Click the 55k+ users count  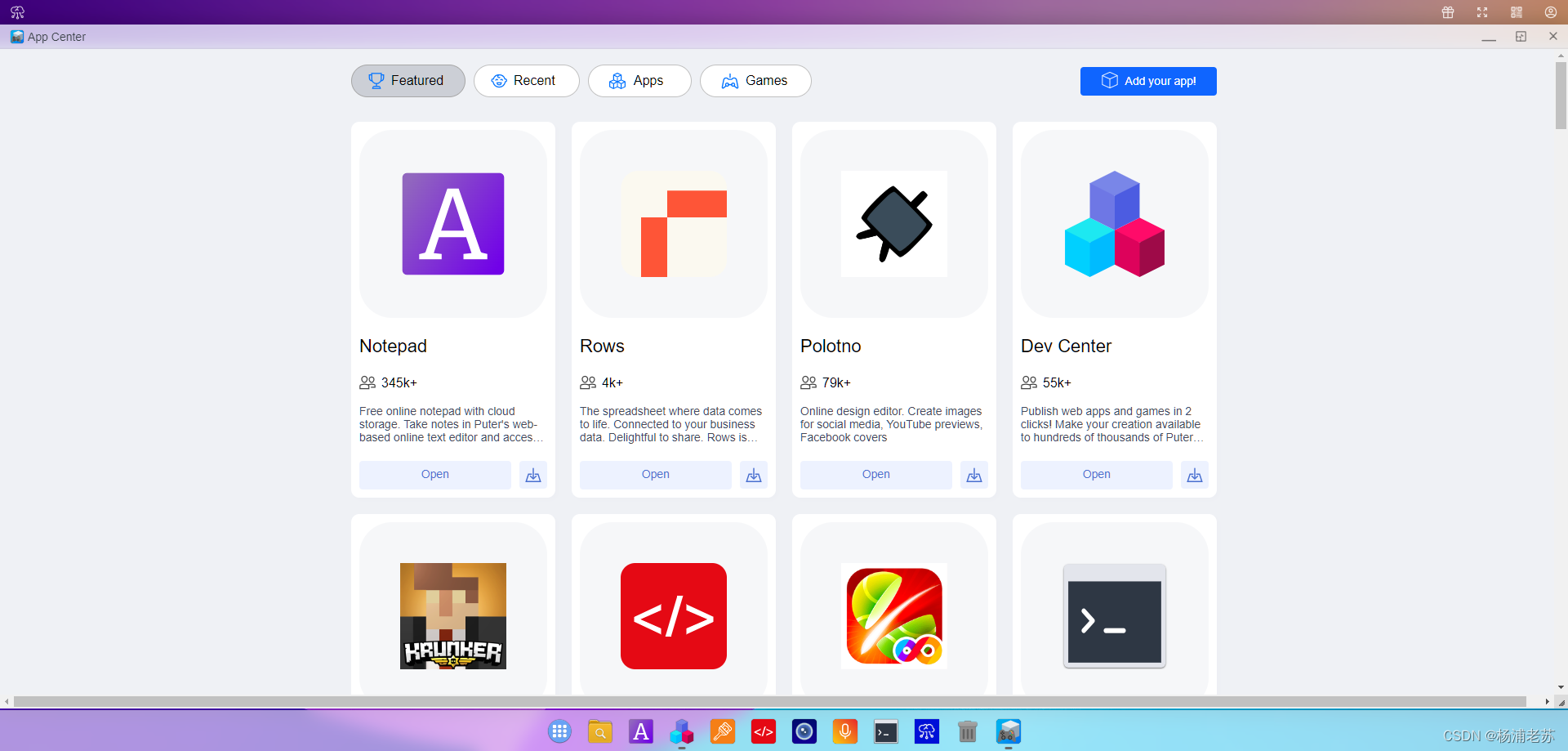[x=1057, y=382]
